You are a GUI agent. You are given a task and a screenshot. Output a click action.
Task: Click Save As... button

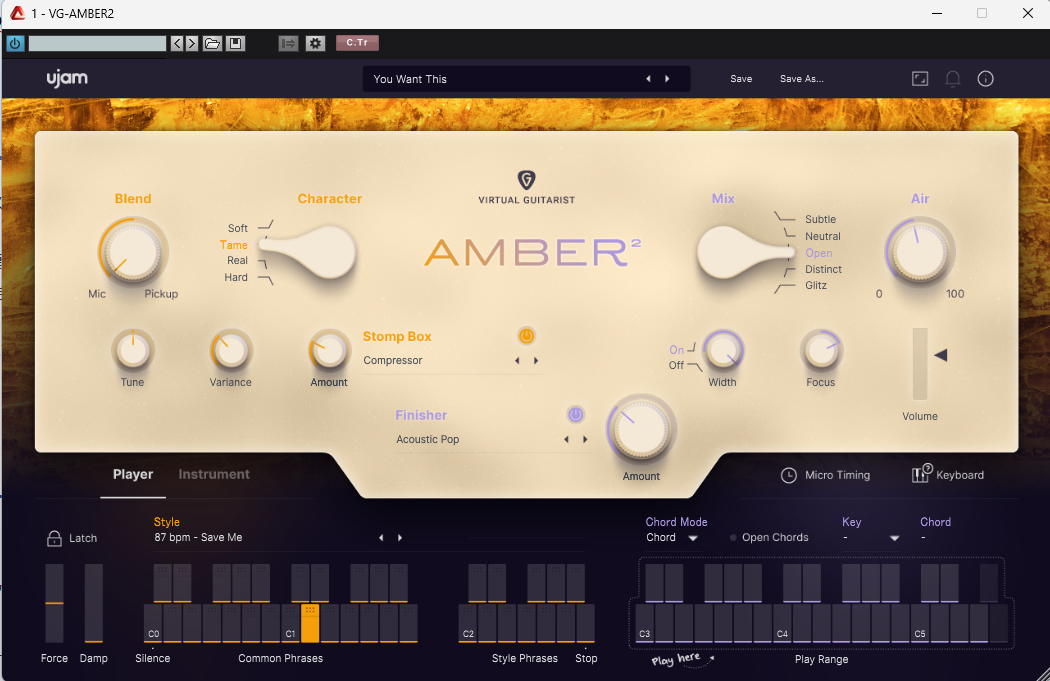tap(802, 79)
